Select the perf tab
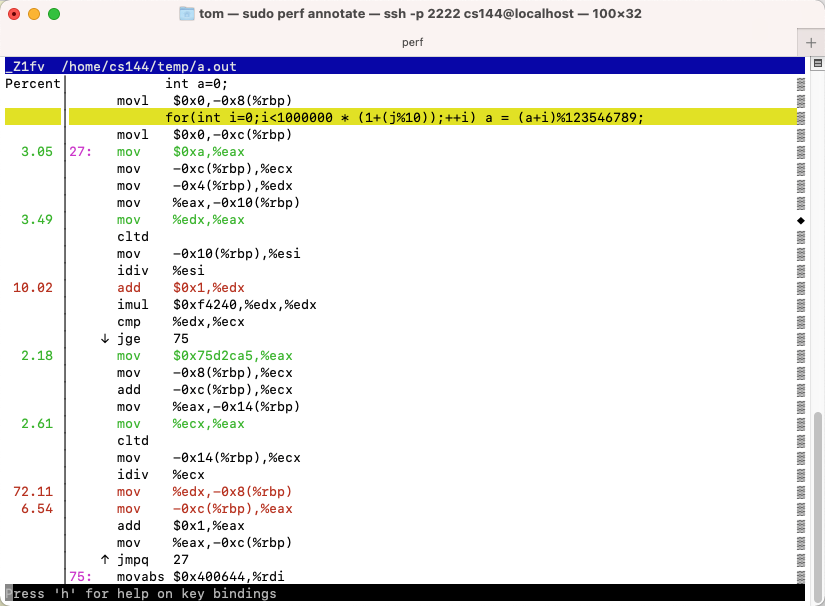This screenshot has height=606, width=825. tap(412, 43)
